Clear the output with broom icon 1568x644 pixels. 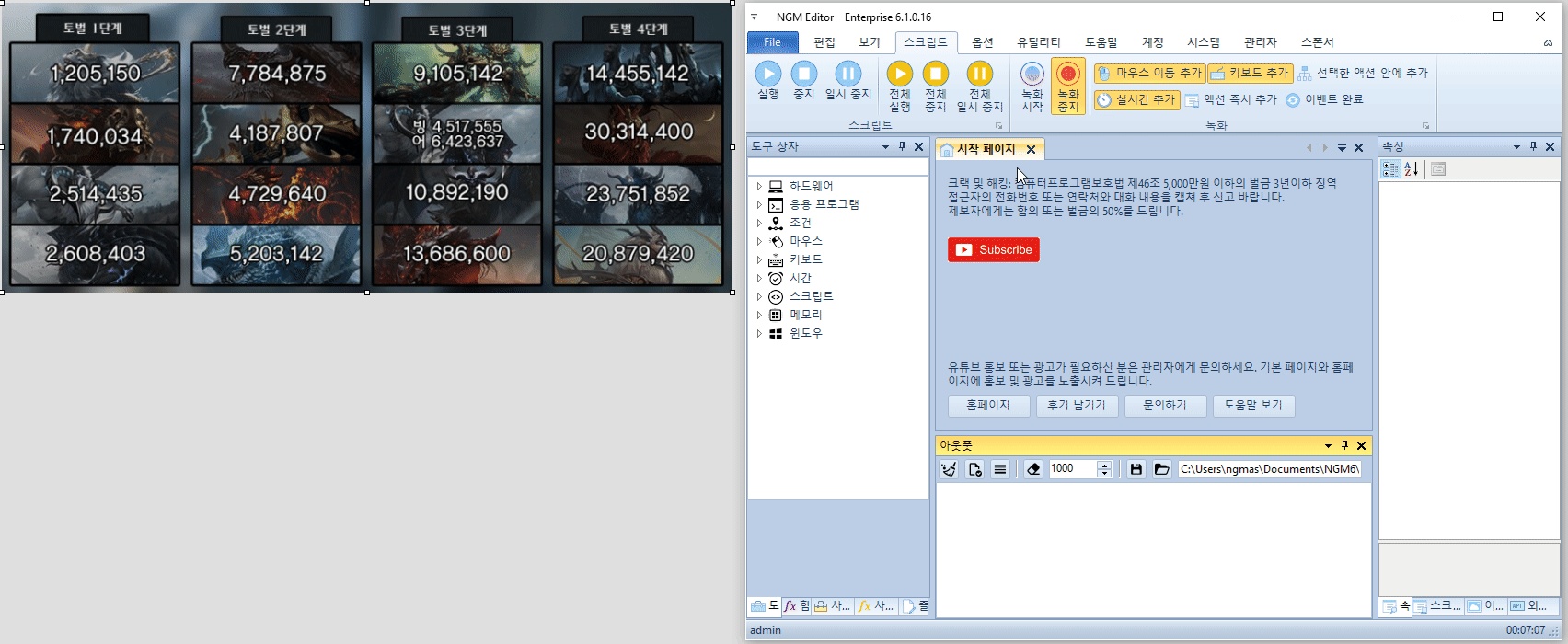coord(949,469)
